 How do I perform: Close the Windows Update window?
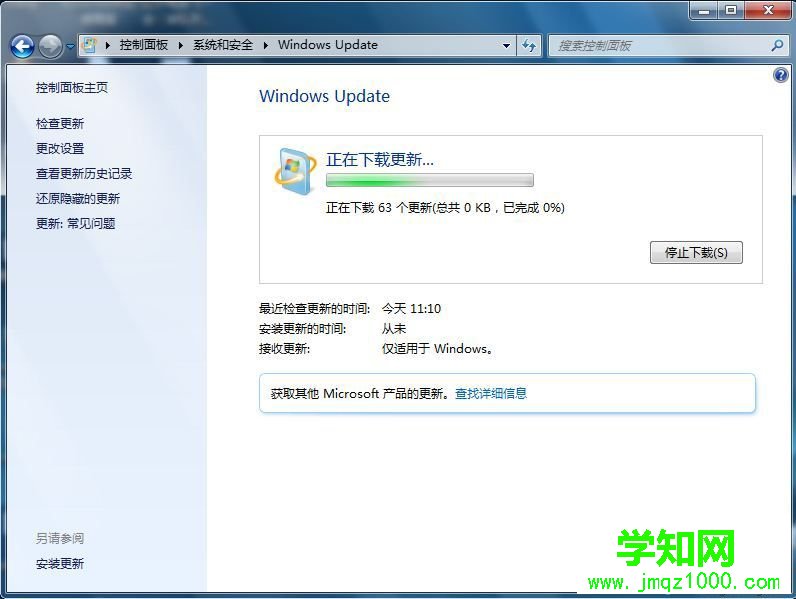click(x=768, y=10)
